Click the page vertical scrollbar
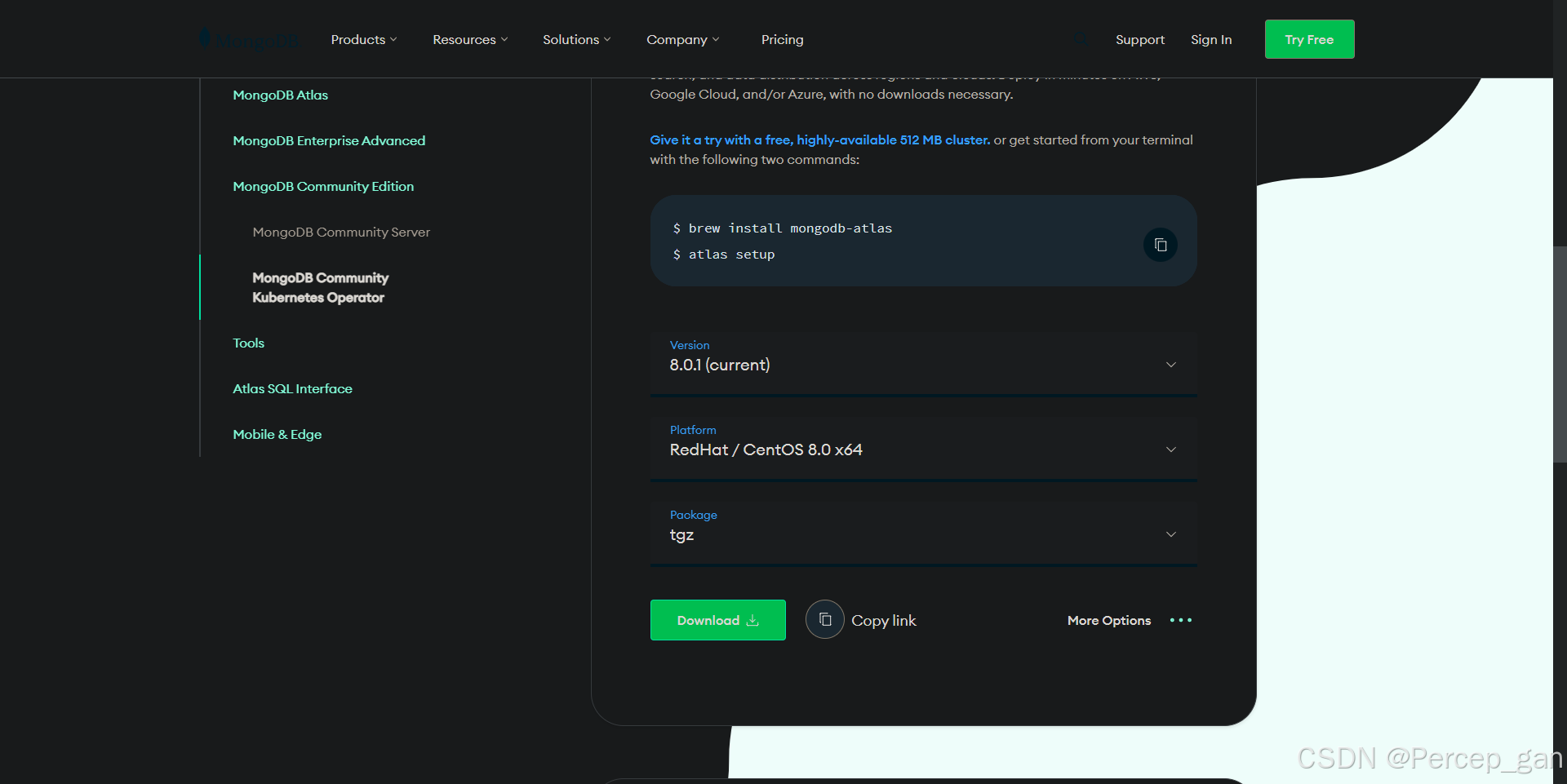The image size is (1567, 784). (1560, 354)
